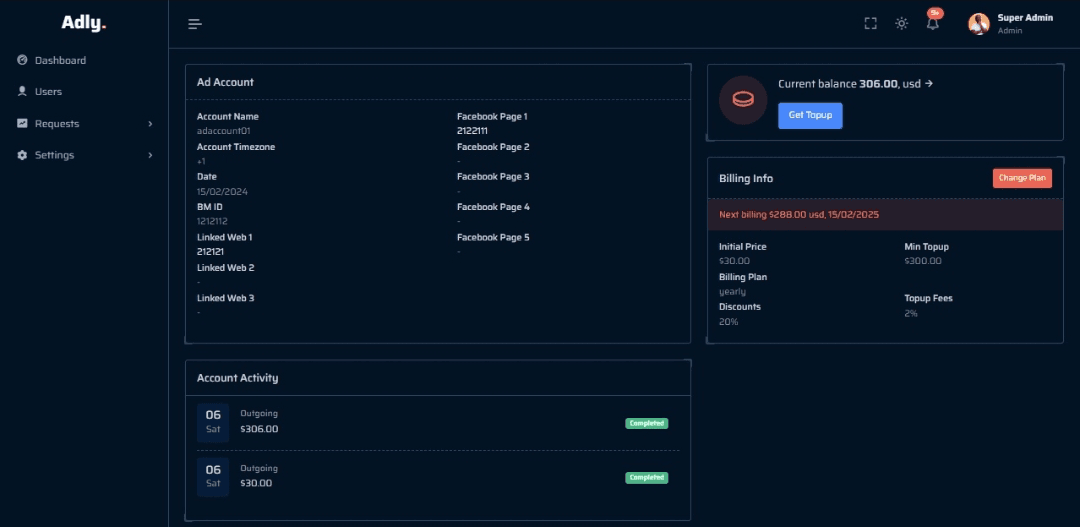
Task: Click Account Timezone value +1
Action: [200, 161]
